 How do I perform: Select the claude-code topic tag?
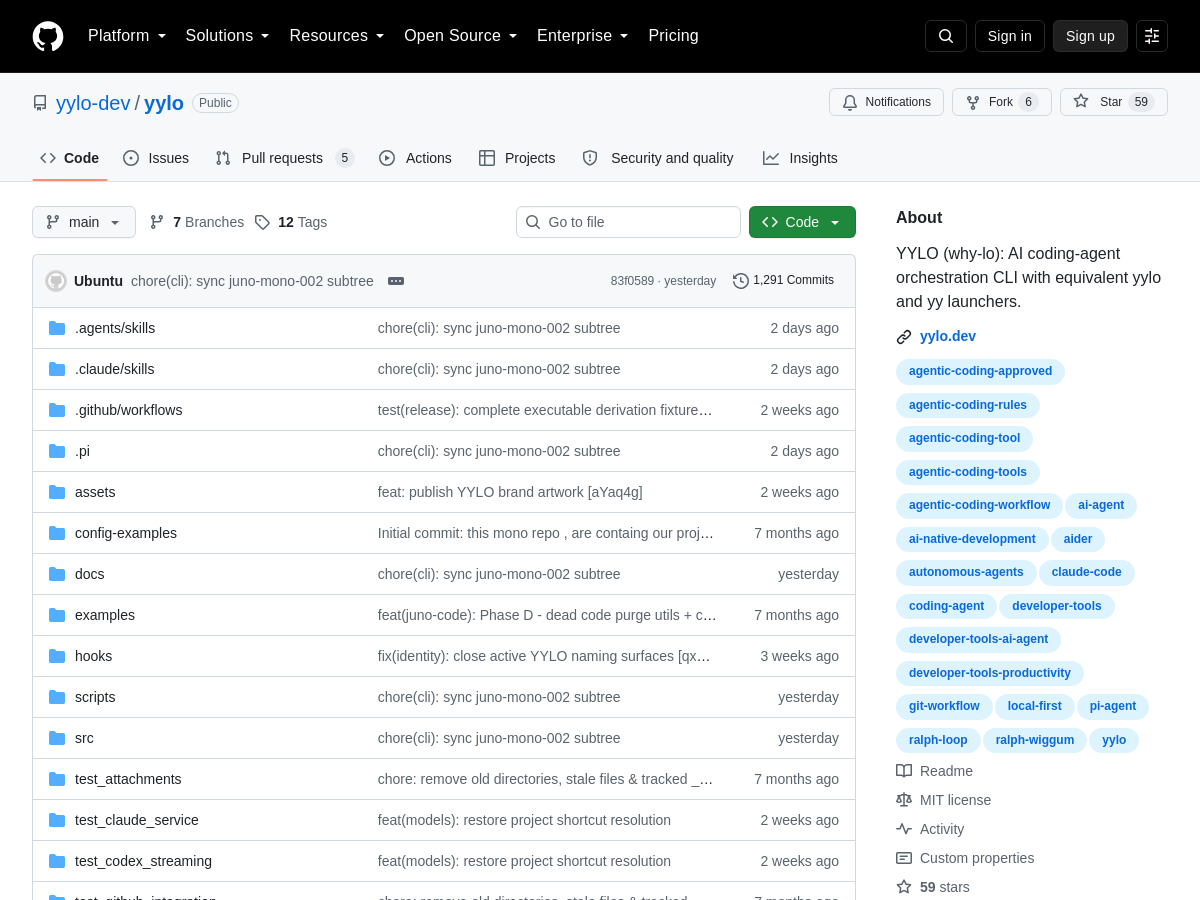1087,573
